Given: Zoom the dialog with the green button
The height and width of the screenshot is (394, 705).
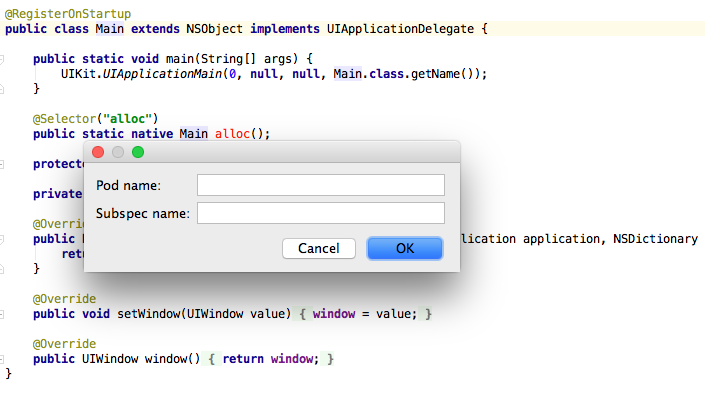Looking at the screenshot, I should coord(138,152).
